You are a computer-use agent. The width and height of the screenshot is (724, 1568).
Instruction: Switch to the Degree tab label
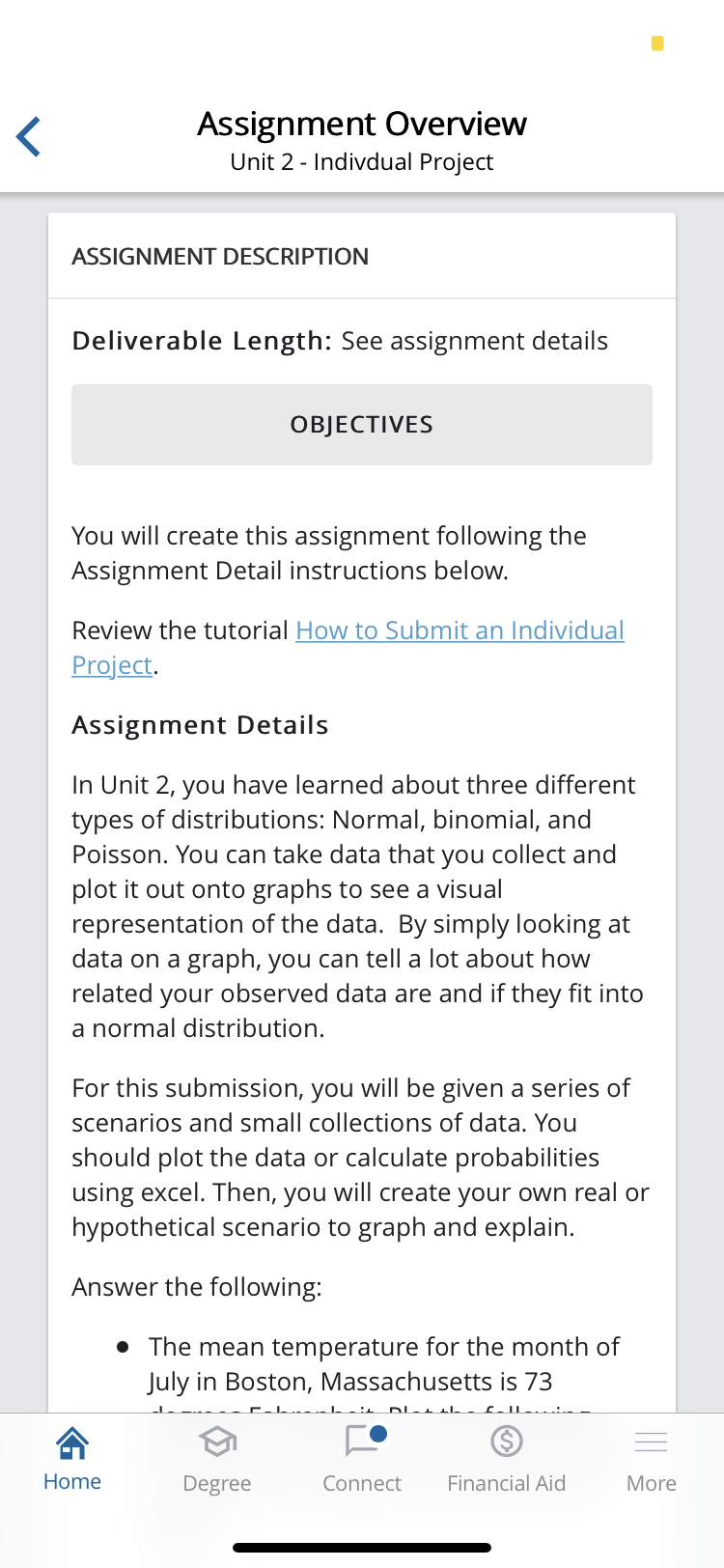(x=217, y=1483)
